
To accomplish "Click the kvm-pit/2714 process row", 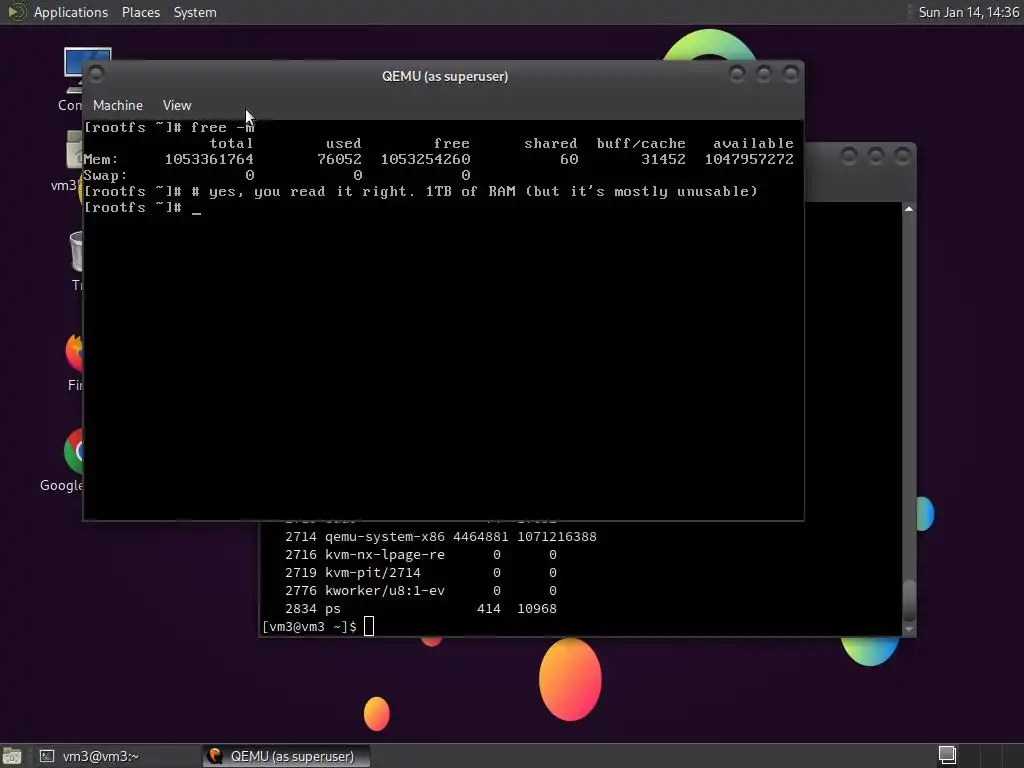I will [x=421, y=573].
